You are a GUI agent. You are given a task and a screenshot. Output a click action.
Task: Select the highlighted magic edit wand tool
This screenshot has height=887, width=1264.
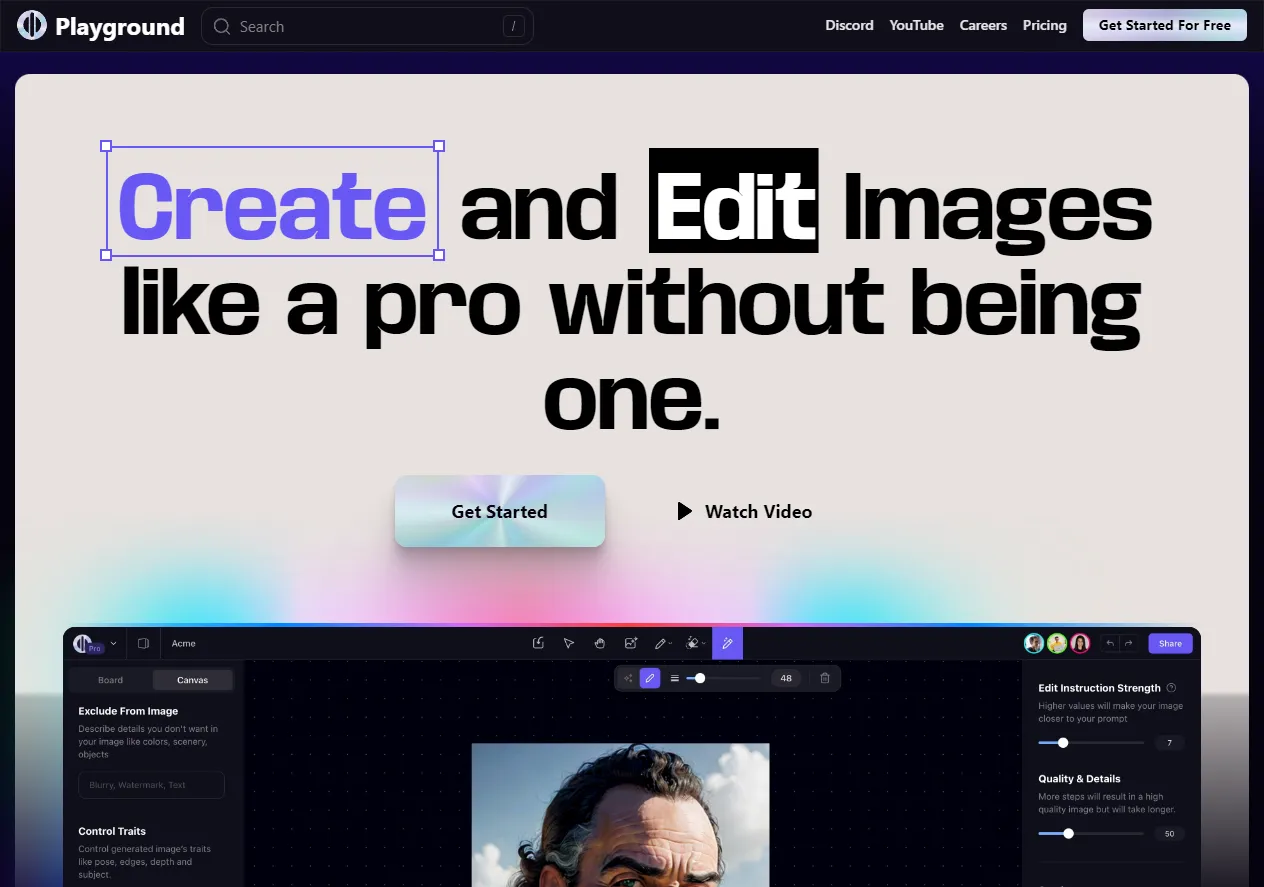click(x=727, y=643)
